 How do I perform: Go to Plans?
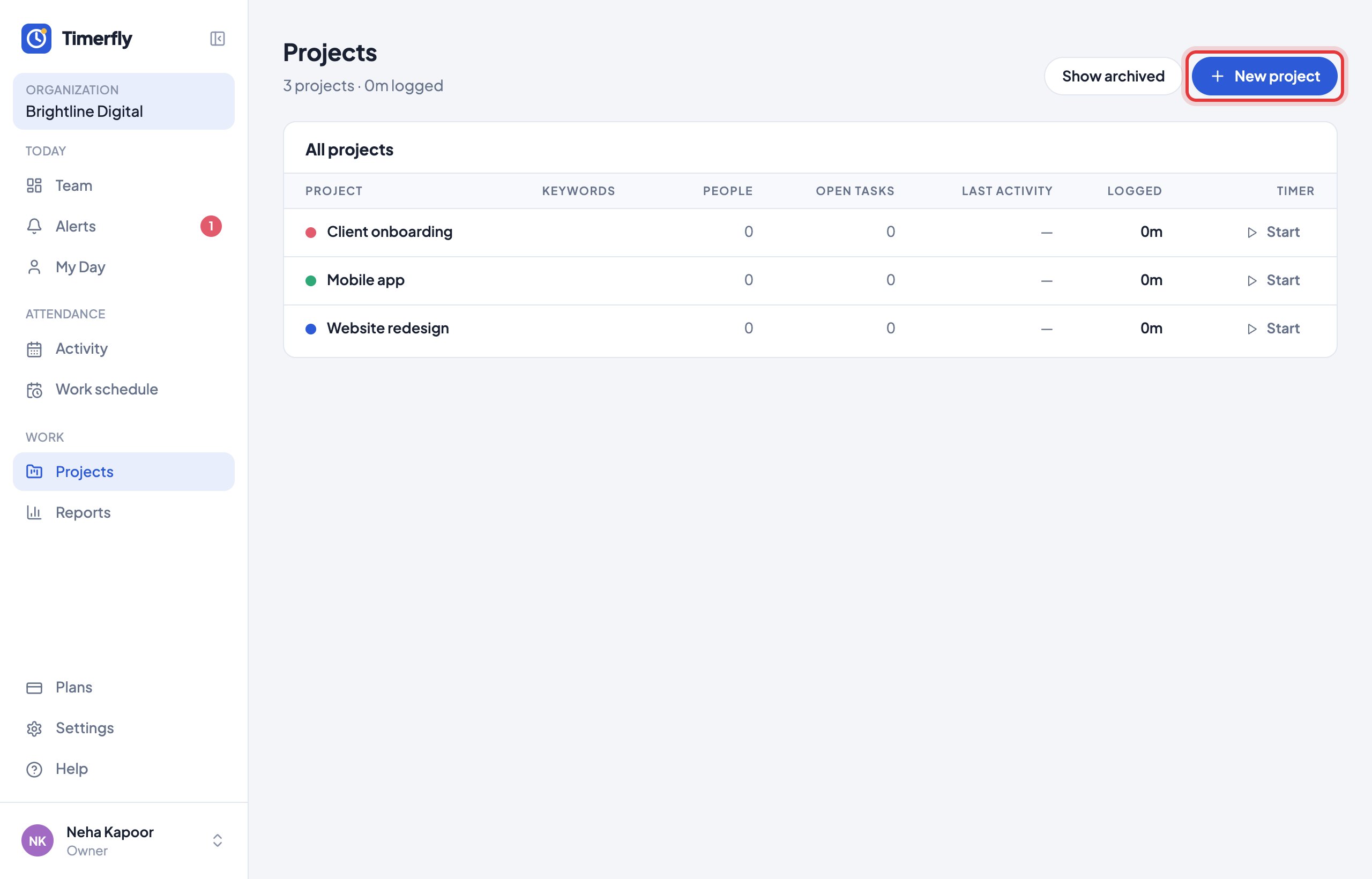(124, 687)
